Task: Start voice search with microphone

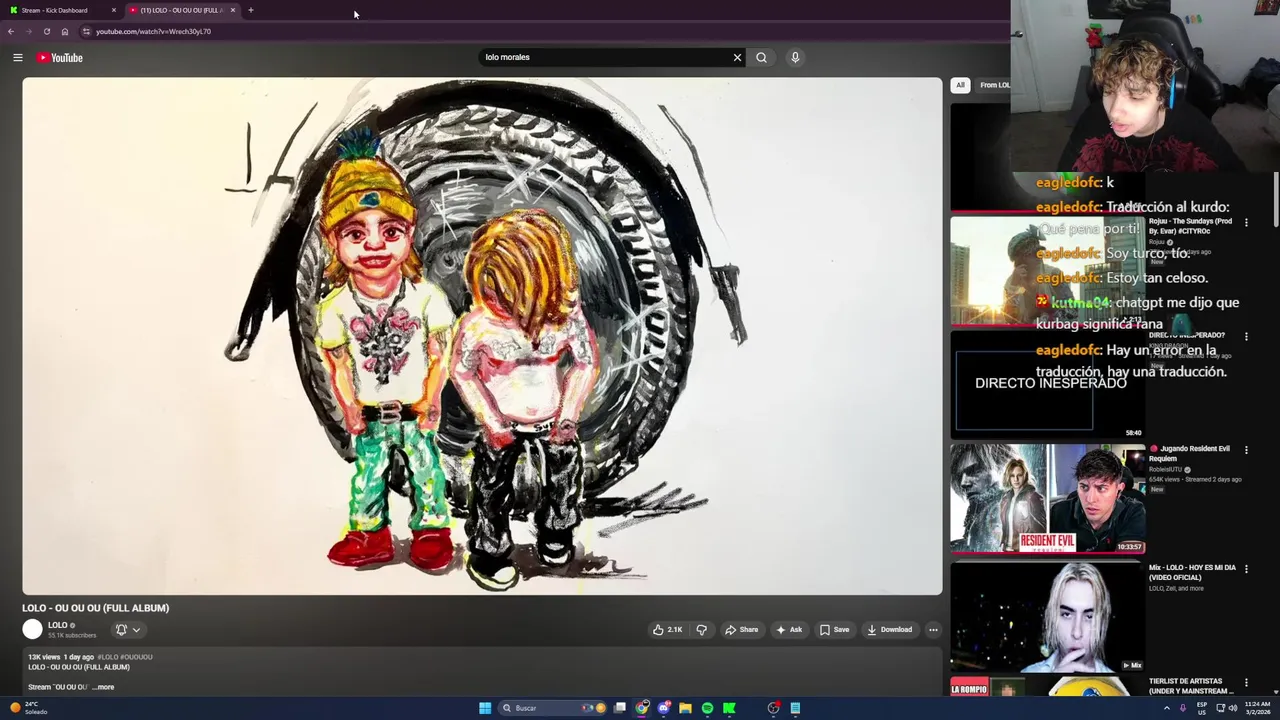Action: click(x=795, y=57)
